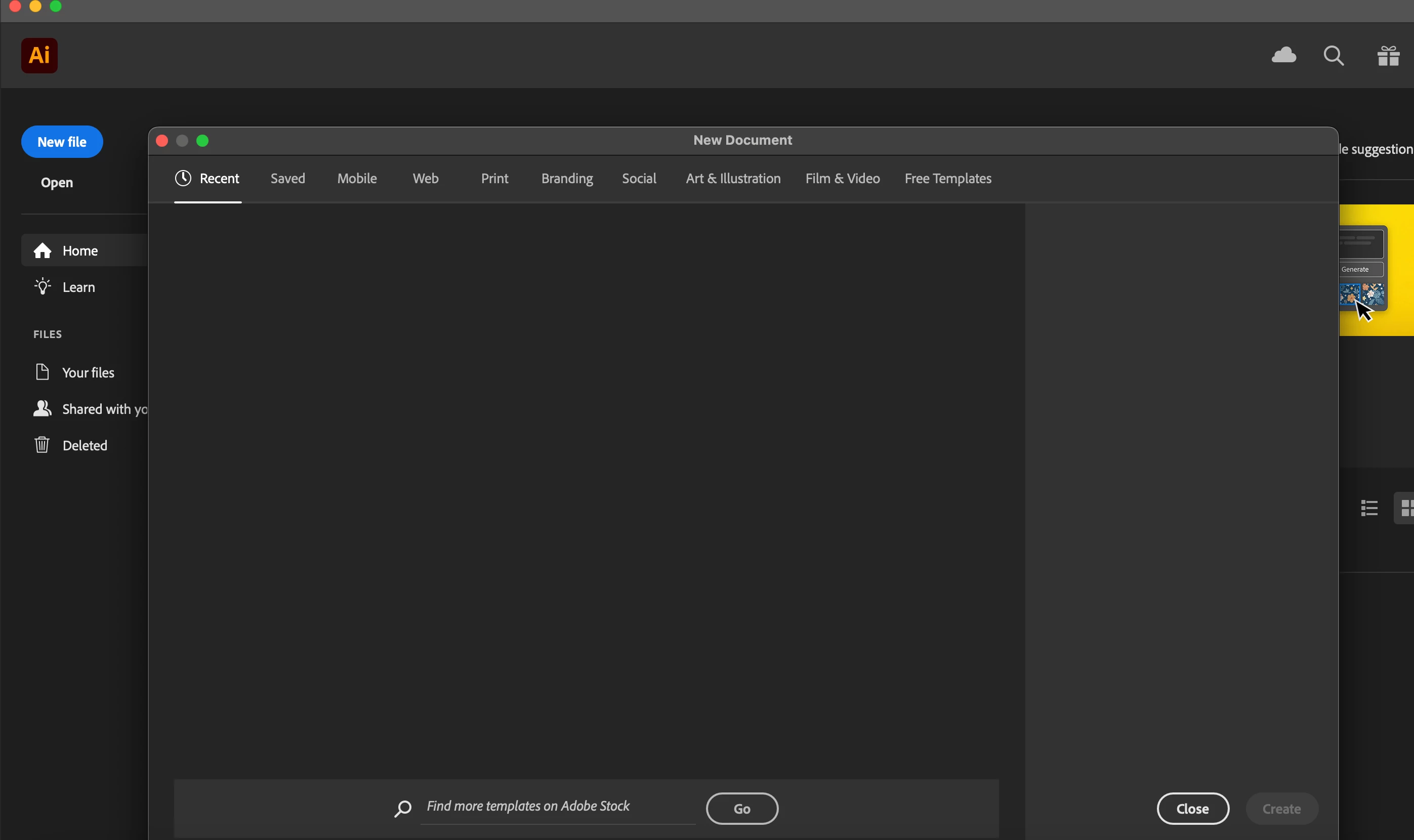Click the Adobe Stock search magnifier icon
Screen dimensions: 1414x840
point(402,808)
